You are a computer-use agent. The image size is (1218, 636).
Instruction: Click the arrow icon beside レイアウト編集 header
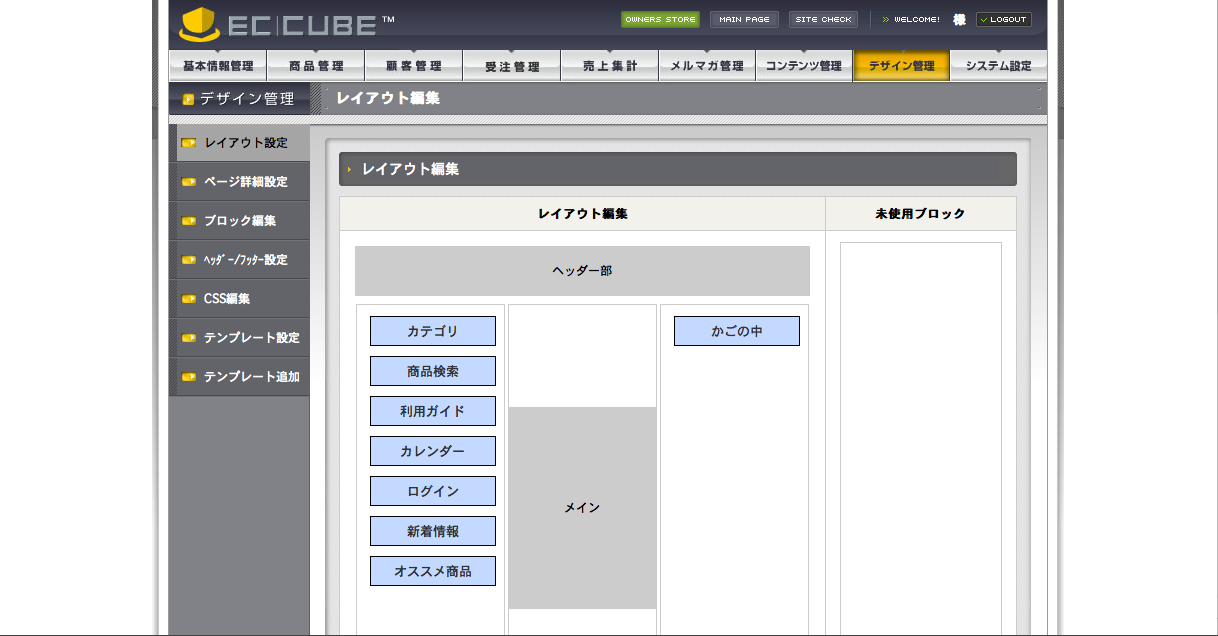tap(349, 170)
